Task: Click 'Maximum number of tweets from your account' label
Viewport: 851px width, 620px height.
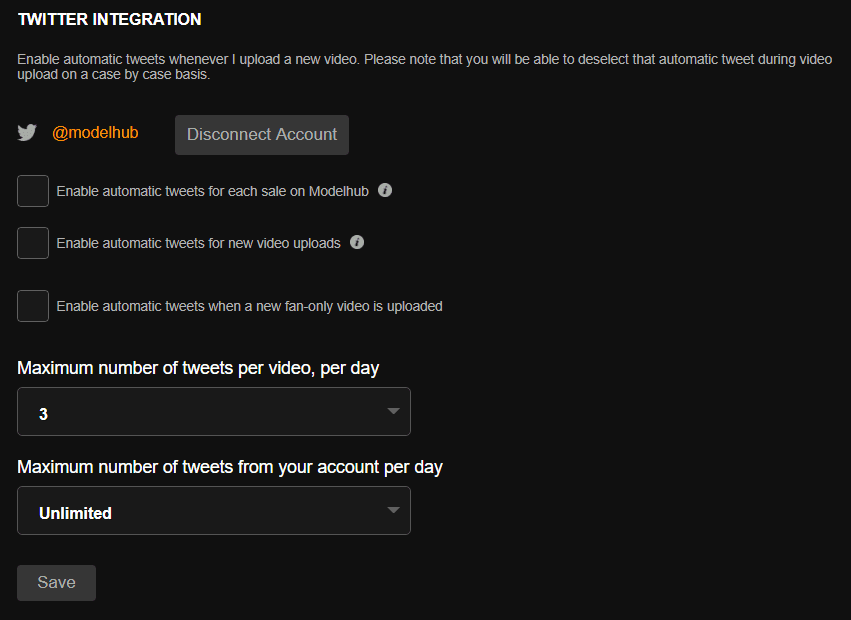Action: (x=230, y=467)
